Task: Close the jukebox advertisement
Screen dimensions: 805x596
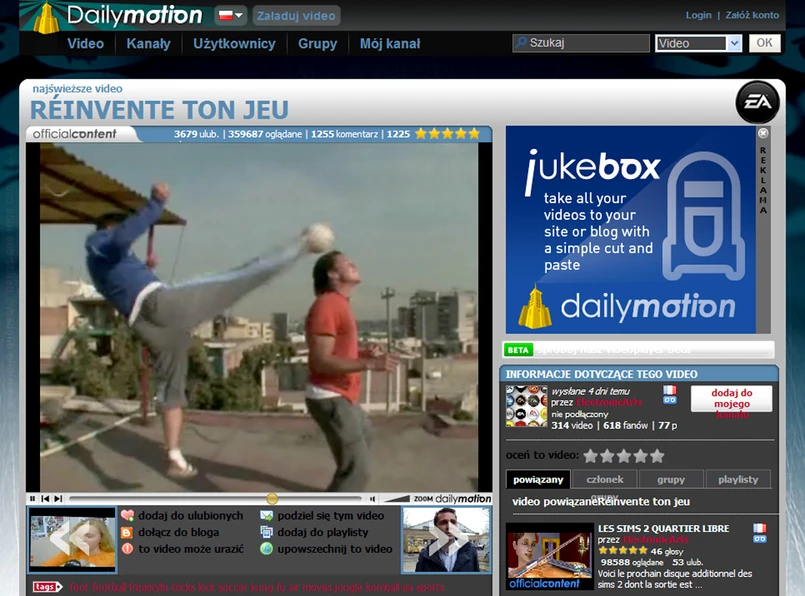Action: [x=763, y=132]
